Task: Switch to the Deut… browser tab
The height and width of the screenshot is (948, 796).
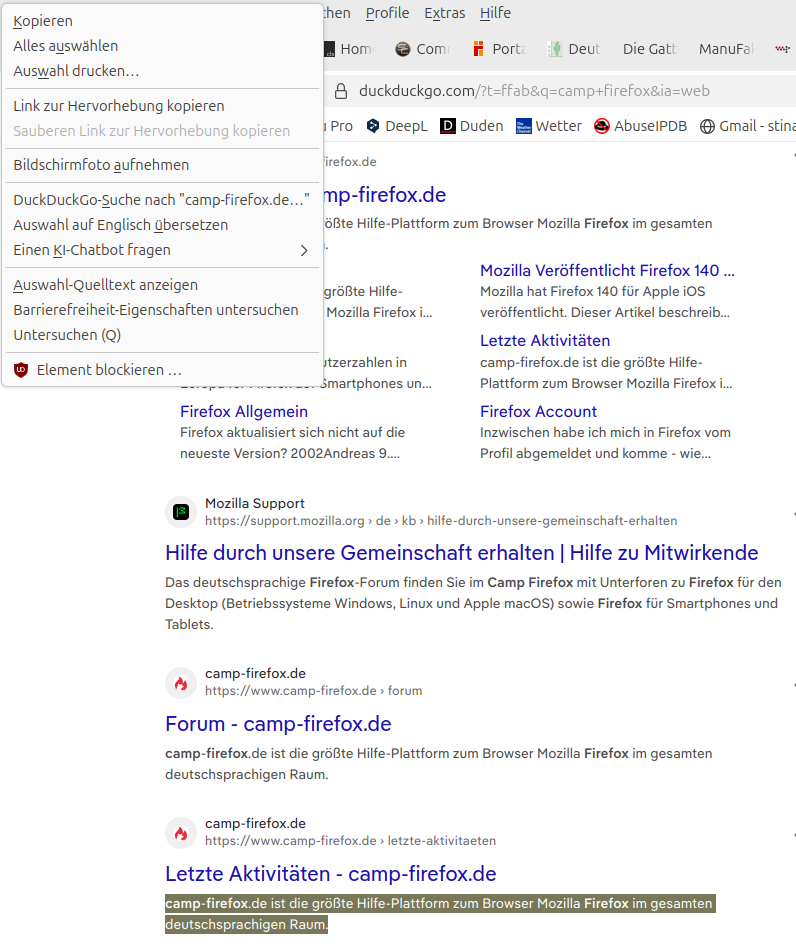Action: pos(574,49)
